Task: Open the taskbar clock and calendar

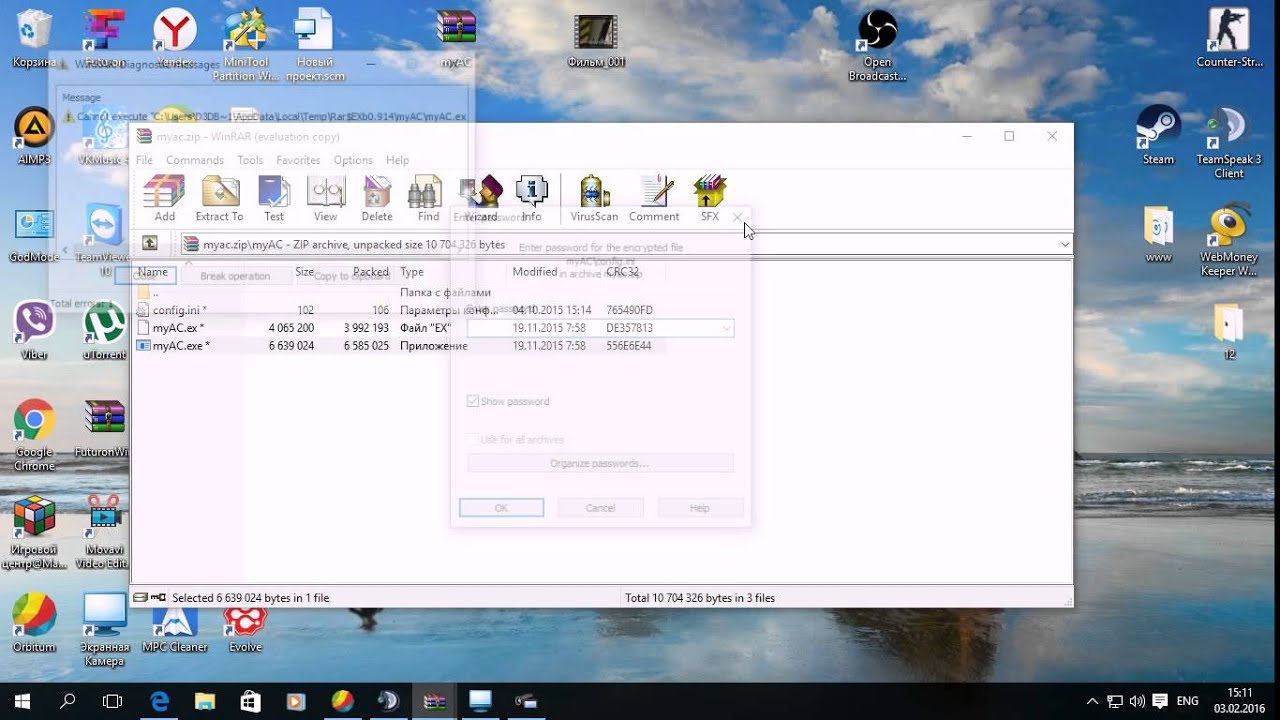Action: pyautogui.click(x=1240, y=701)
